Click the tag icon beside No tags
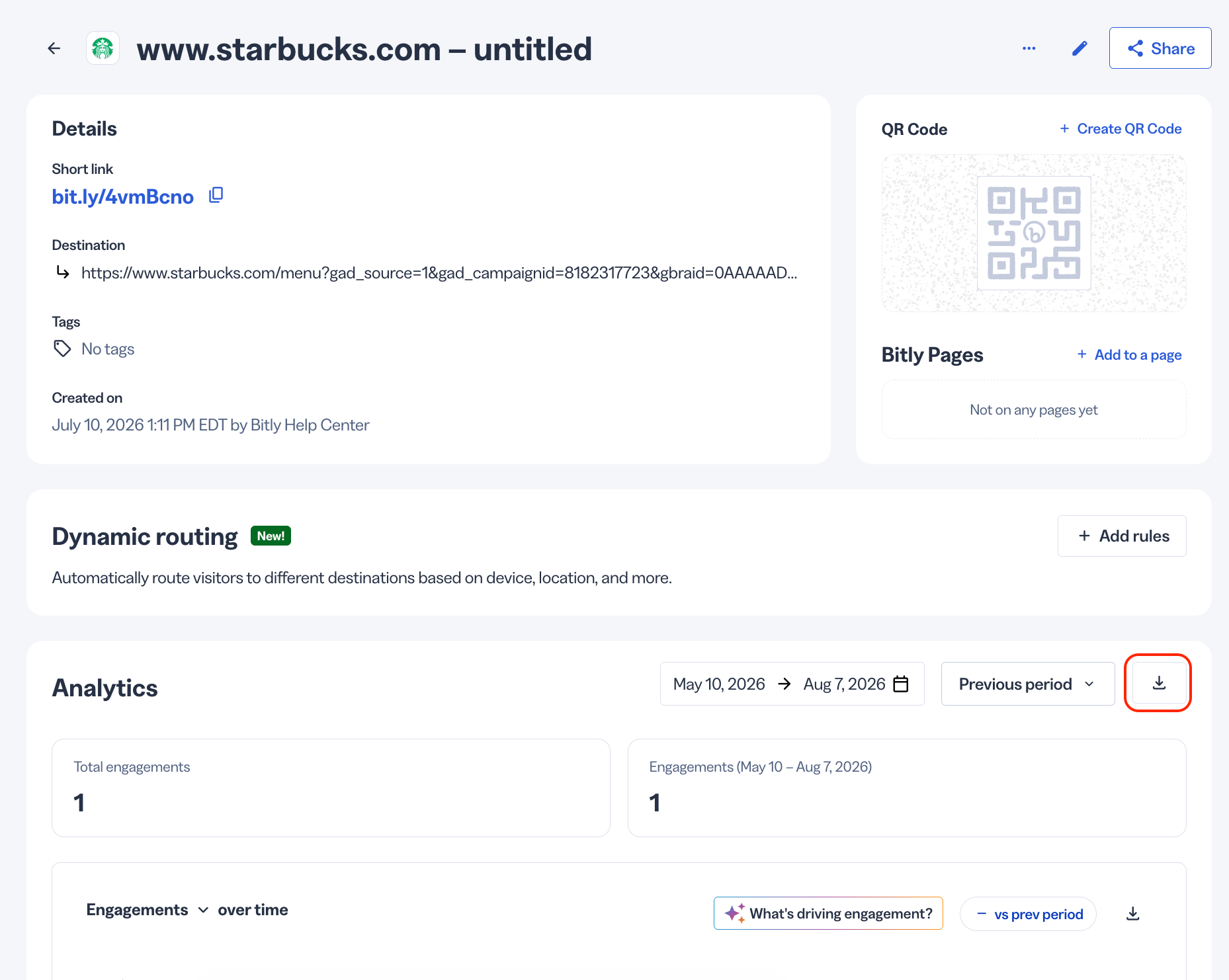The image size is (1229, 980). click(x=62, y=348)
